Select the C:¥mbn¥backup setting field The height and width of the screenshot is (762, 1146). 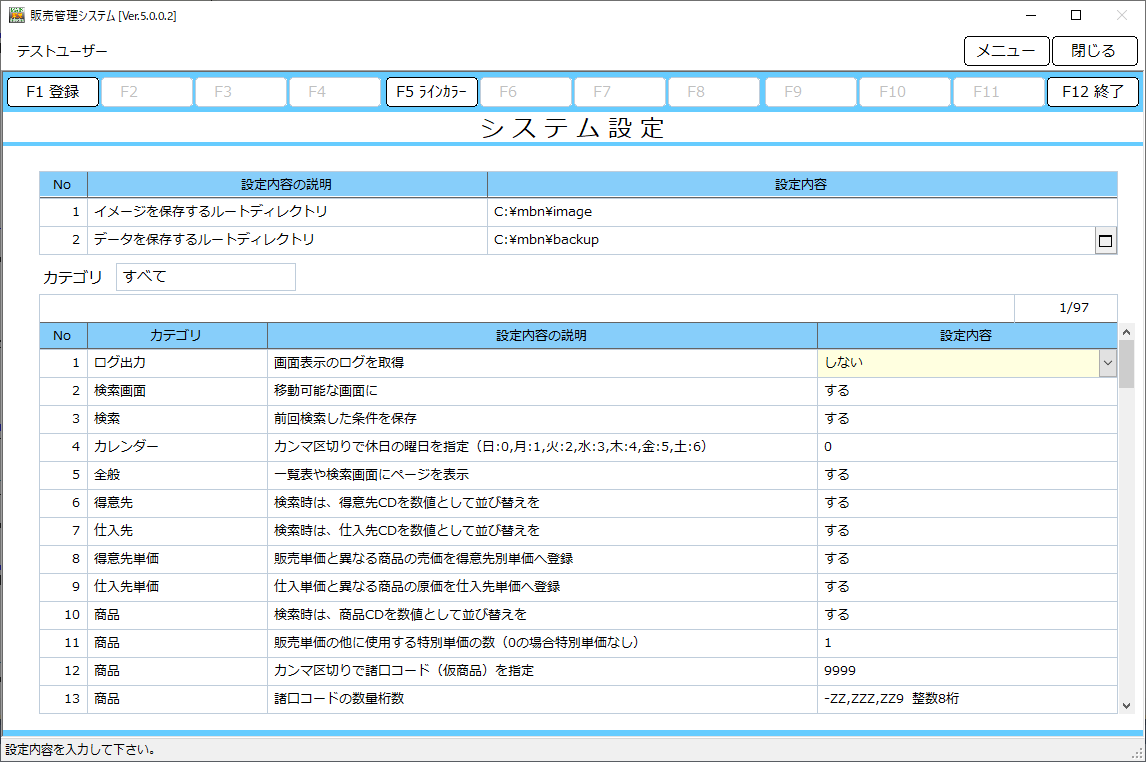pyautogui.click(x=792, y=240)
